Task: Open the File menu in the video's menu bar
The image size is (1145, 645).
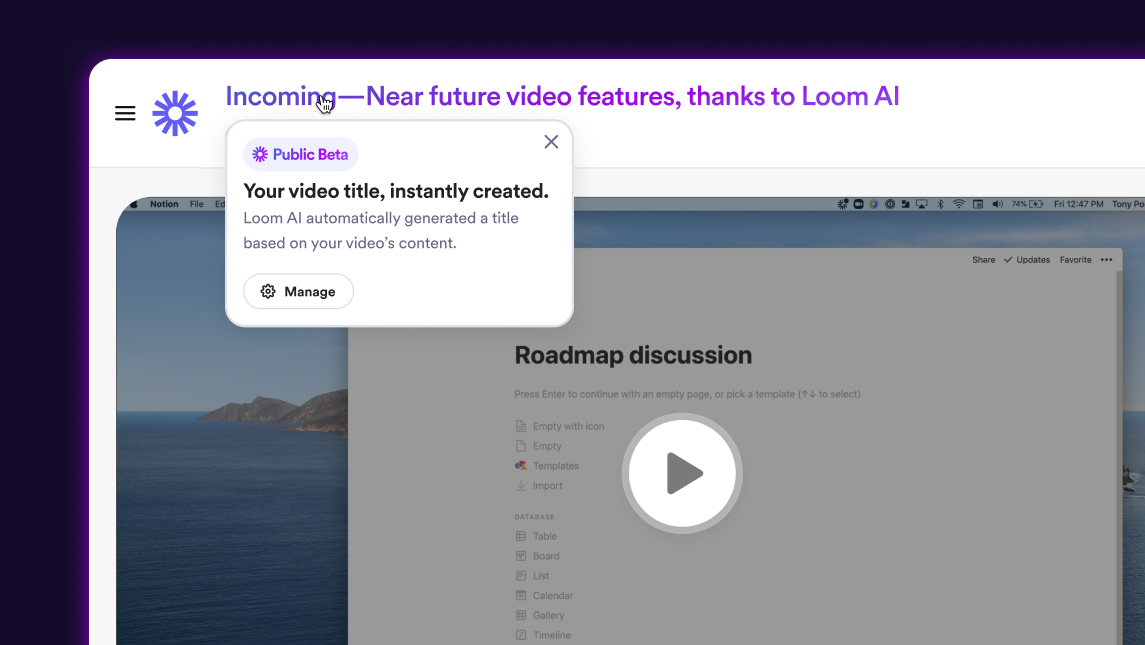Action: (196, 204)
